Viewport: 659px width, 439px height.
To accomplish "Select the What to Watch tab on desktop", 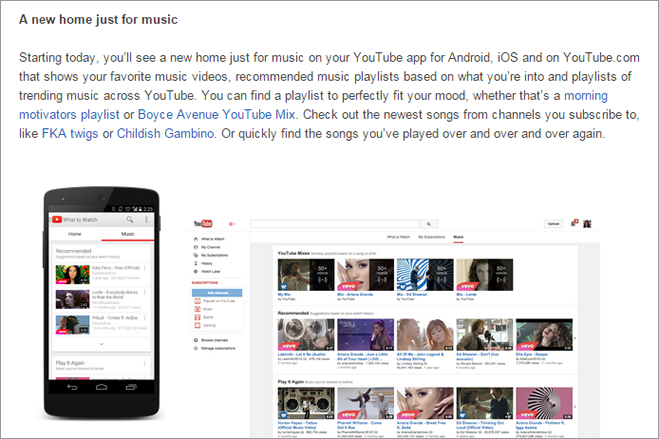I will (x=398, y=237).
